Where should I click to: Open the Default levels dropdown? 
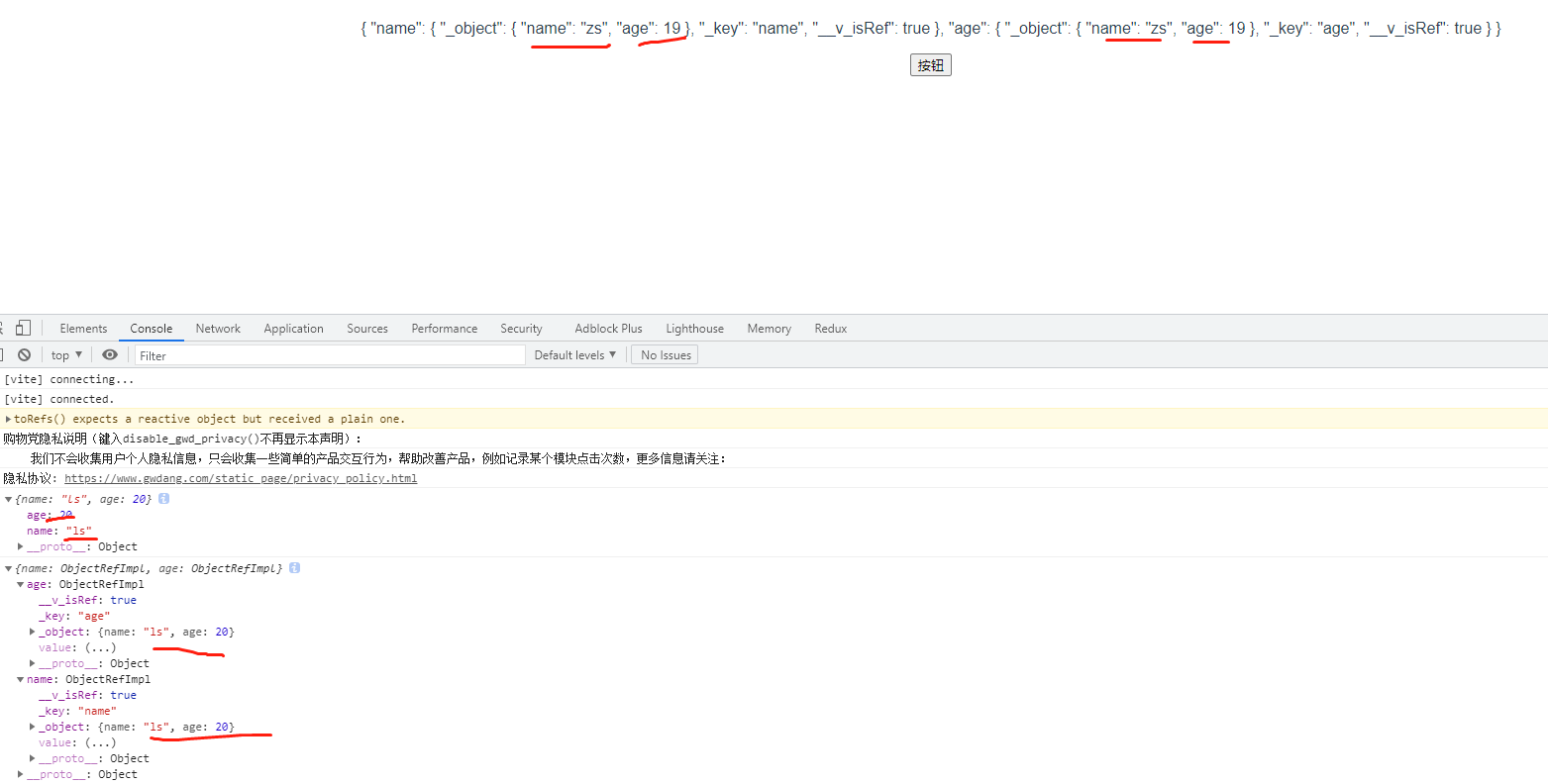574,354
